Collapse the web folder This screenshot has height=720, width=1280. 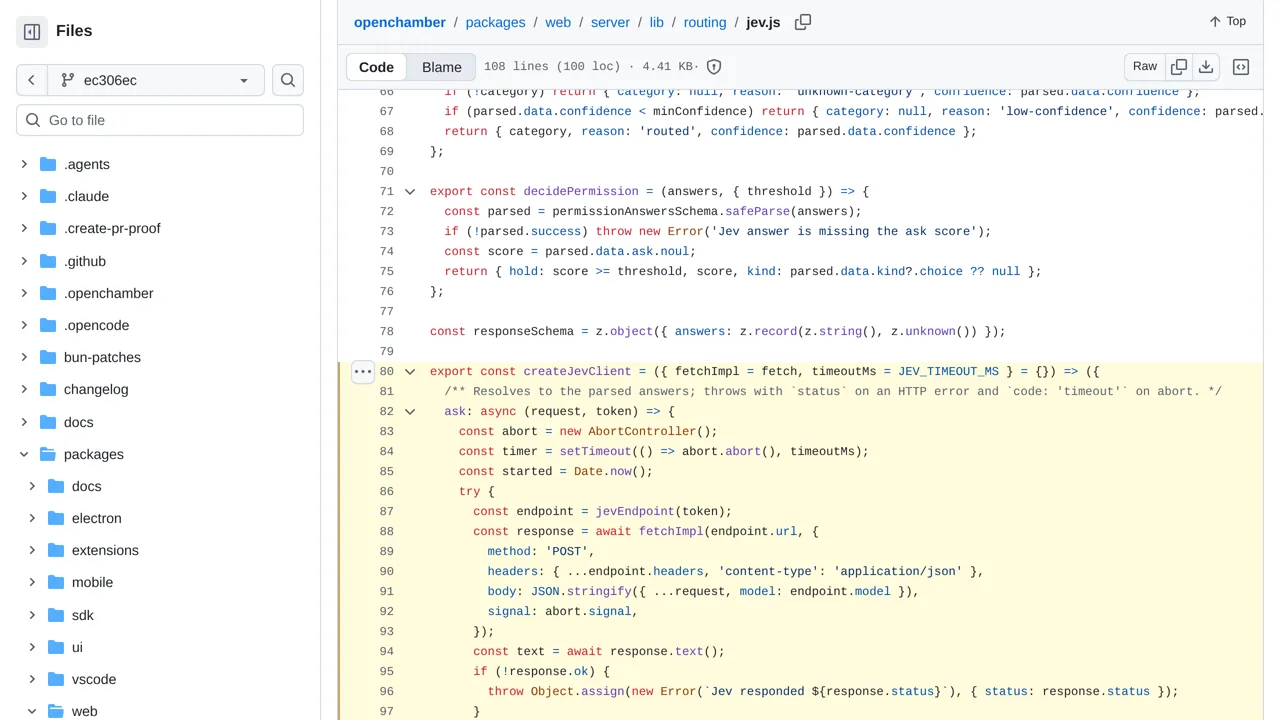(32, 711)
